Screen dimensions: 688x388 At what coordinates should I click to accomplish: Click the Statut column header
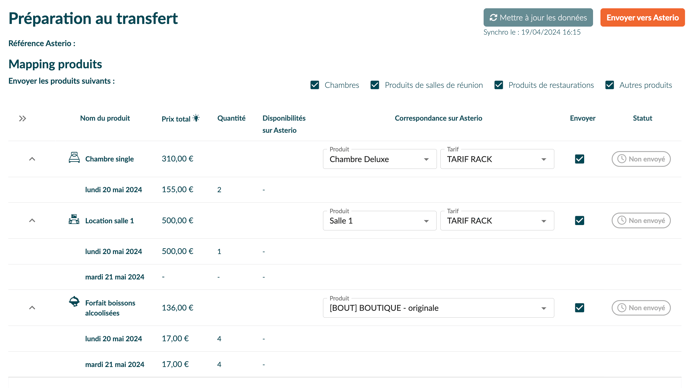(642, 118)
